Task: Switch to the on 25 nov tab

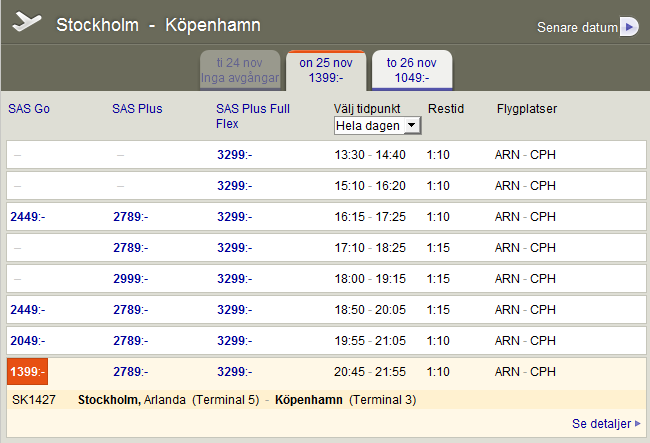Action: pos(326,69)
